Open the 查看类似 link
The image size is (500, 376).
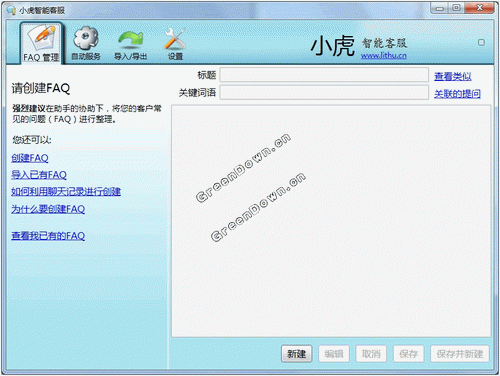tap(453, 76)
